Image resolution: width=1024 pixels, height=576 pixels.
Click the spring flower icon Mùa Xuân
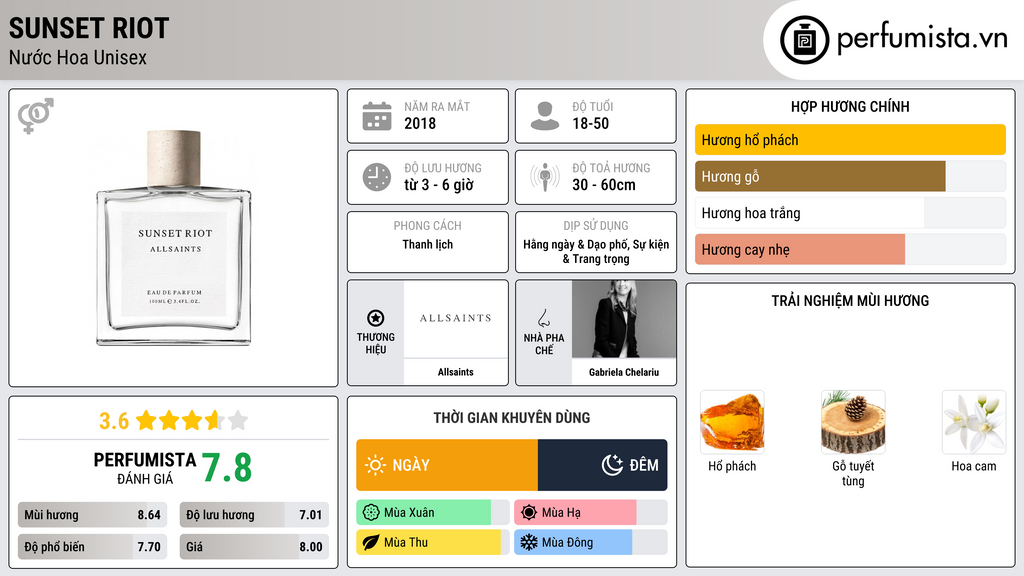pos(371,513)
